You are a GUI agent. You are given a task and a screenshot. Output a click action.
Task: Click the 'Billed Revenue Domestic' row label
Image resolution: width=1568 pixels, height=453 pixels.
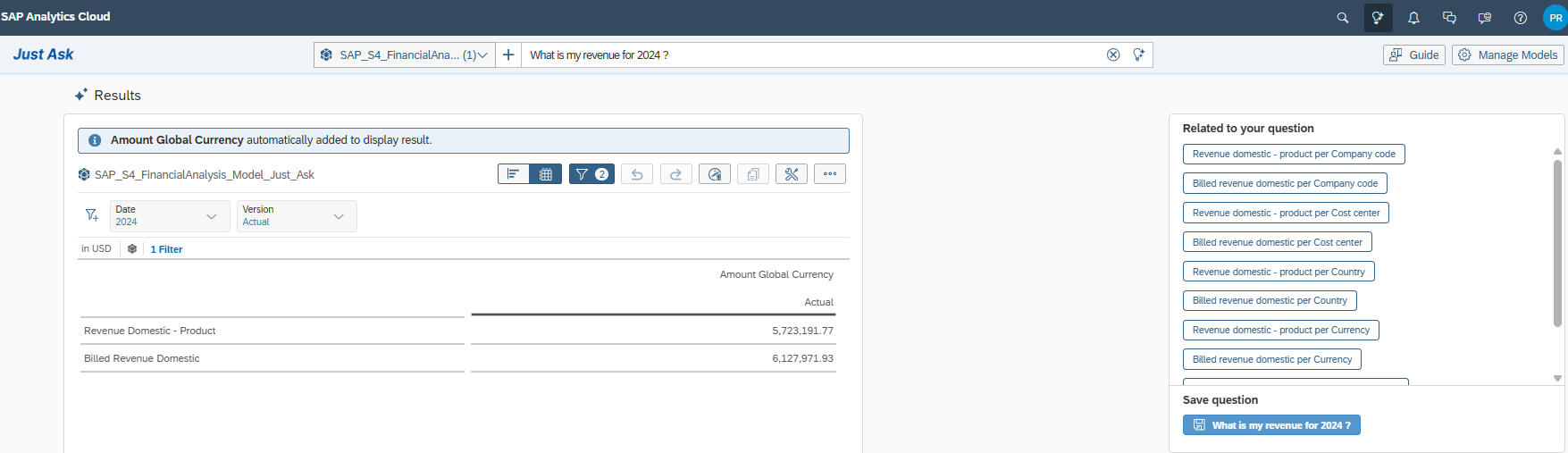(141, 358)
